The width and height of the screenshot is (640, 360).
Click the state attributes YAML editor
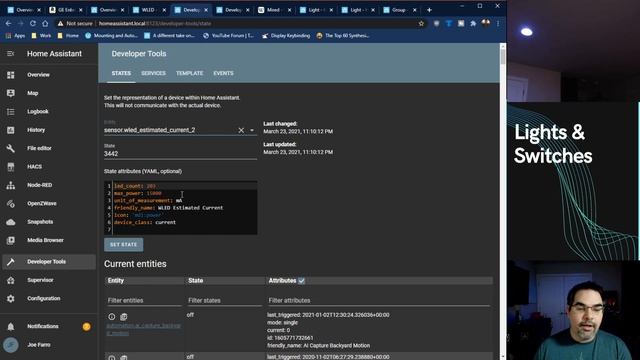click(180, 208)
